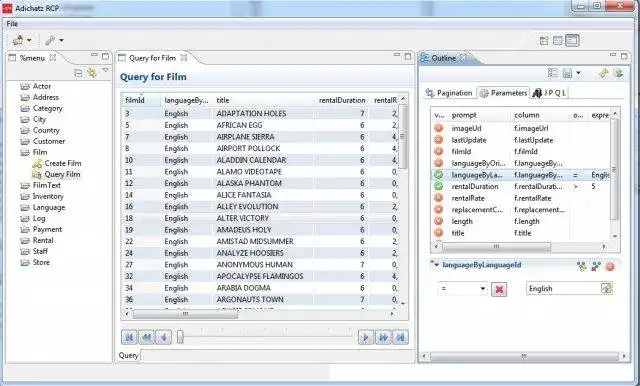
Task: Close the Query for Film tab
Action: pyautogui.click(x=184, y=58)
